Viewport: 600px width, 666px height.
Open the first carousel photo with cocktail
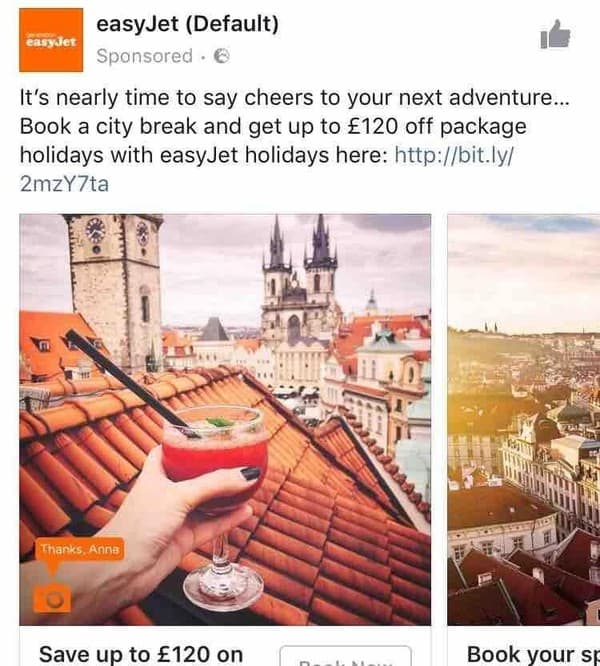[x=225, y=420]
